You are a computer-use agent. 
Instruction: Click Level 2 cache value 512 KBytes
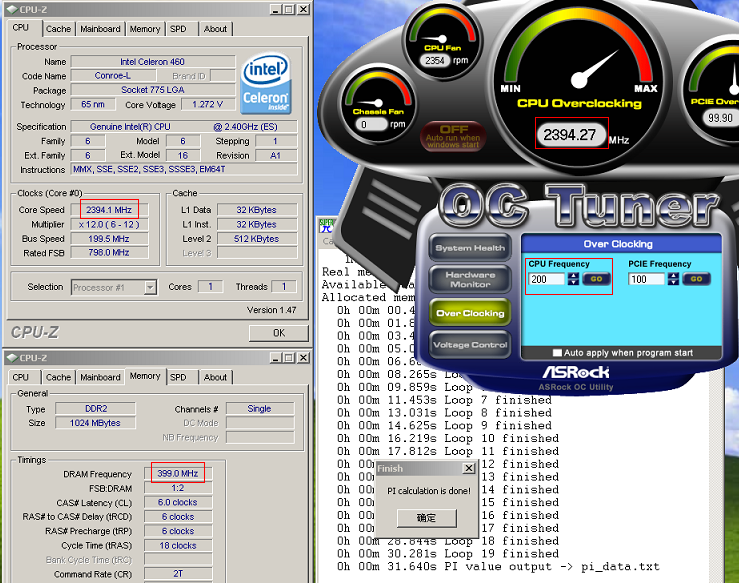pos(257,239)
